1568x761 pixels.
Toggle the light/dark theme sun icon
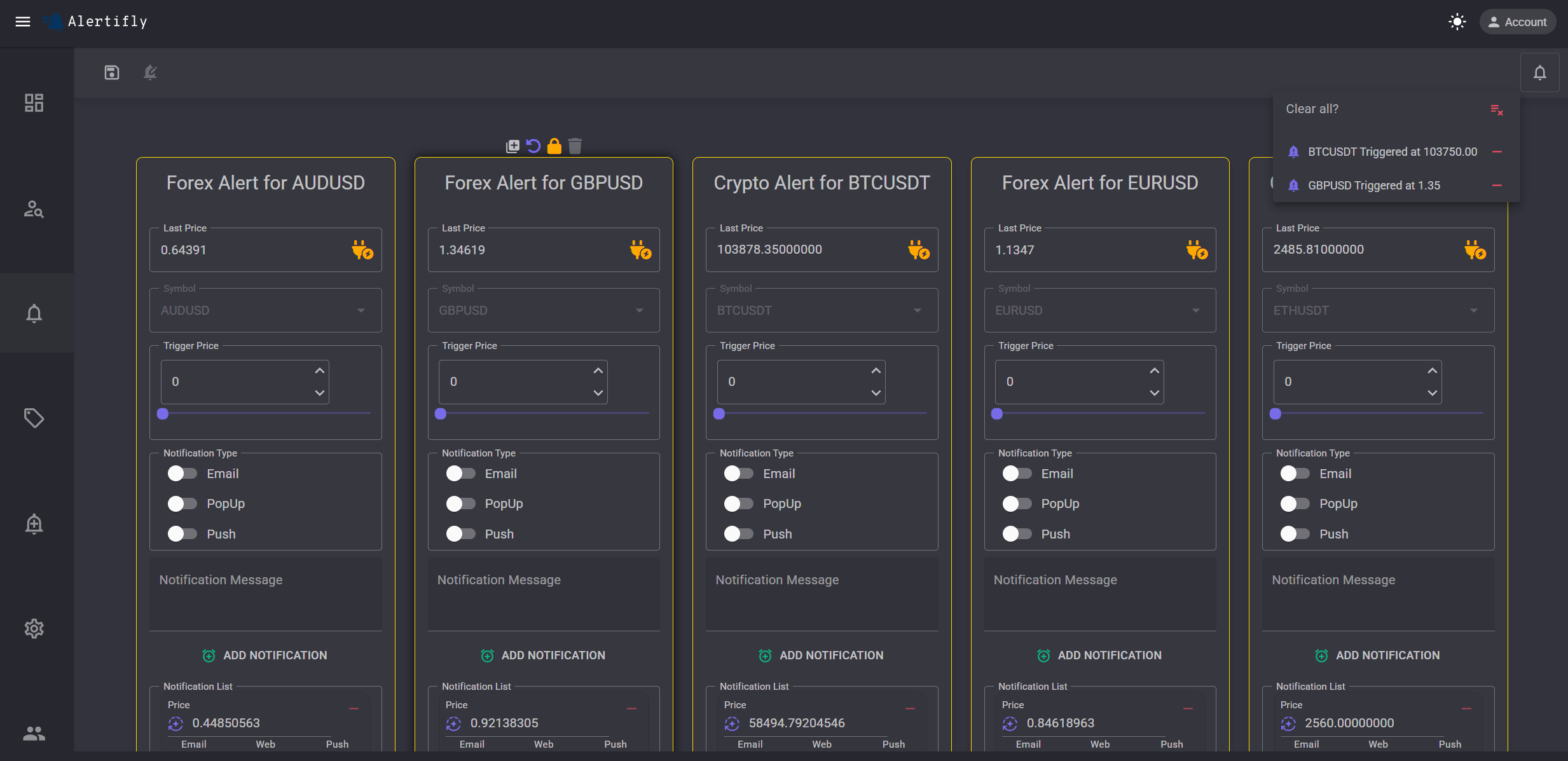[1457, 22]
